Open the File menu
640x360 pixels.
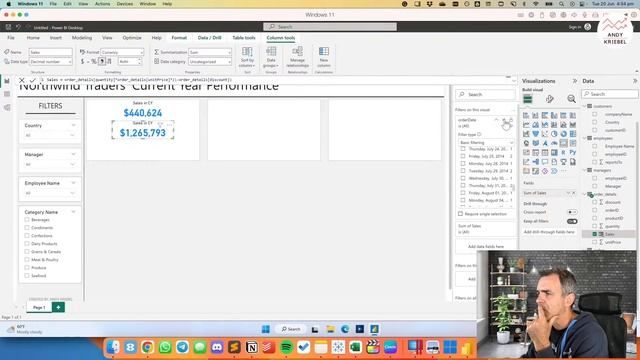[x=11, y=38]
